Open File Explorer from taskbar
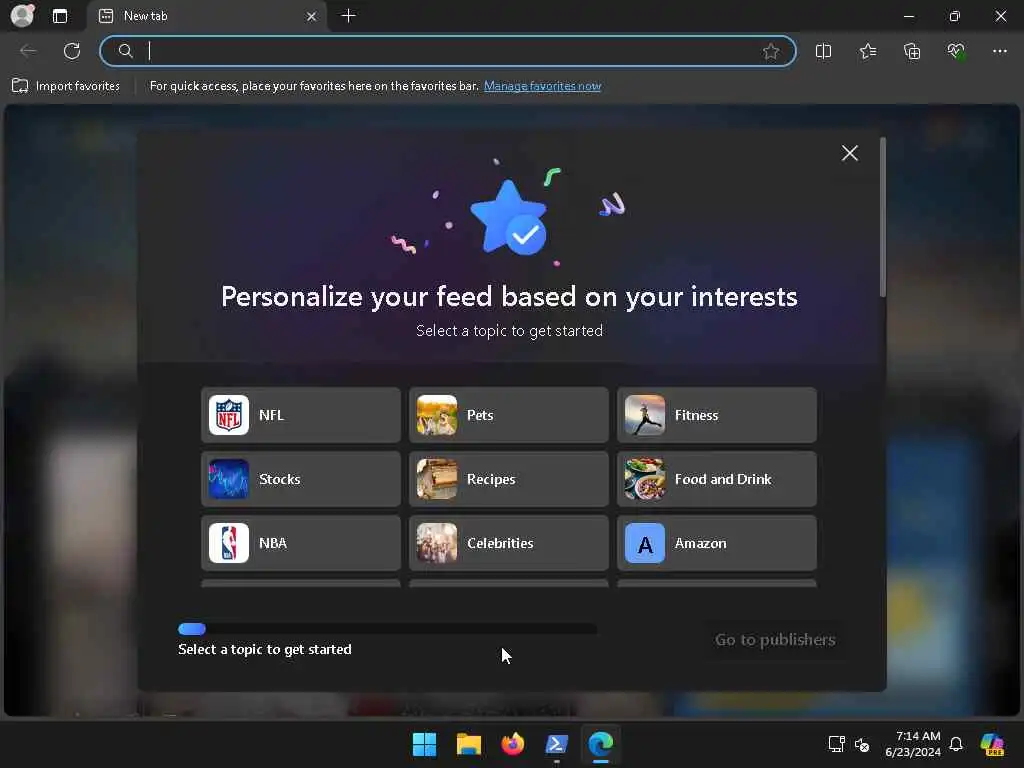Screen dimensions: 1024x768 [469, 744]
